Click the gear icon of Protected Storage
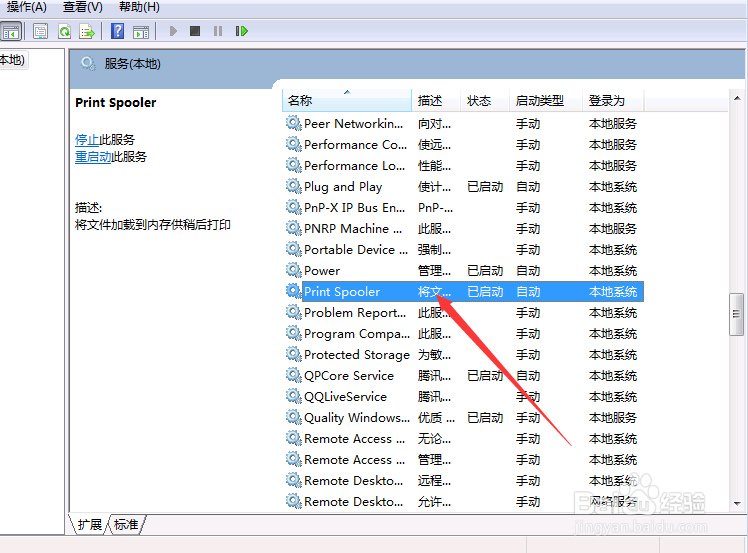 point(293,354)
